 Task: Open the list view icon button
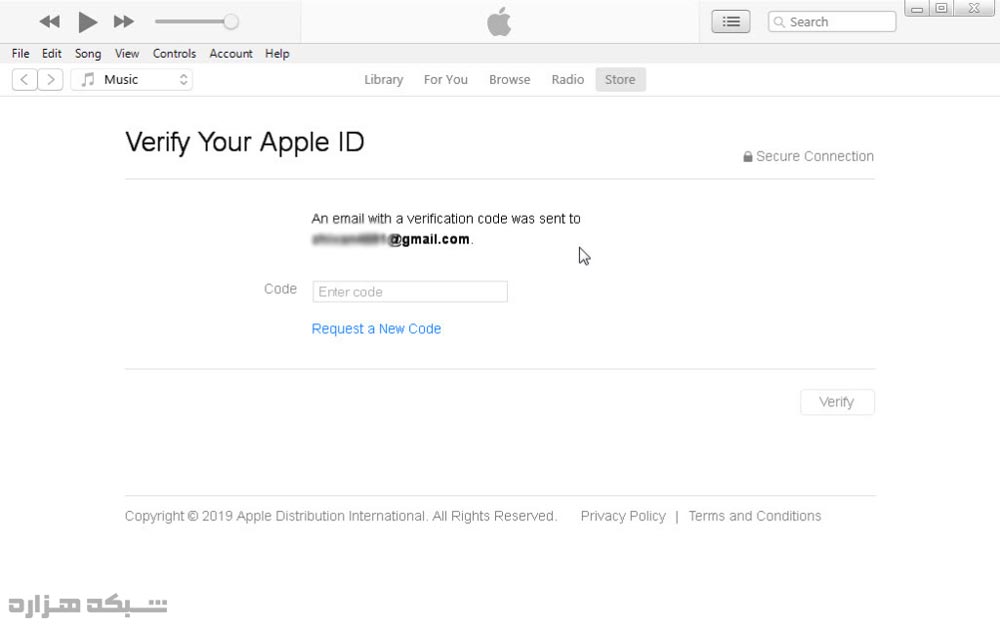point(731,22)
